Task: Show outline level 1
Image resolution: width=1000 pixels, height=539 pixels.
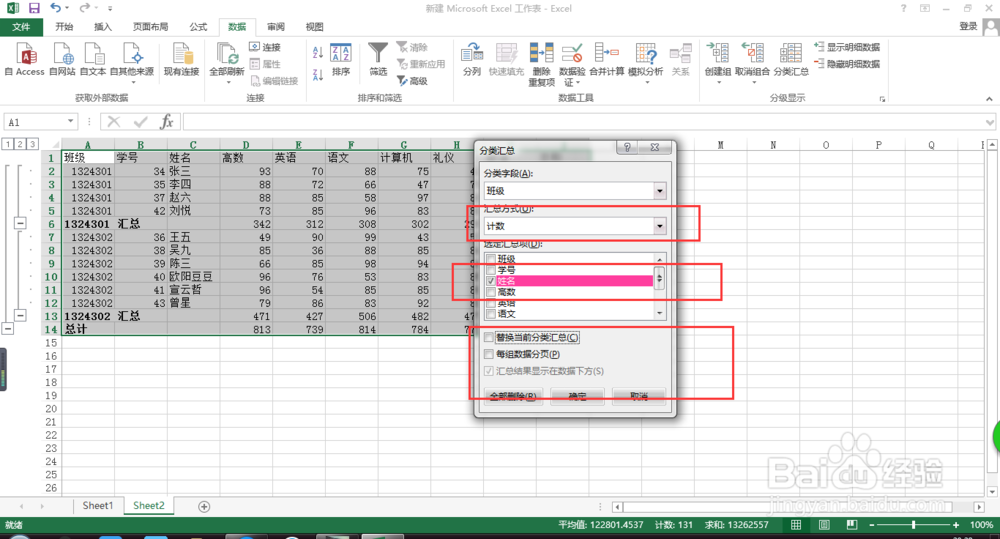Action: point(8,144)
